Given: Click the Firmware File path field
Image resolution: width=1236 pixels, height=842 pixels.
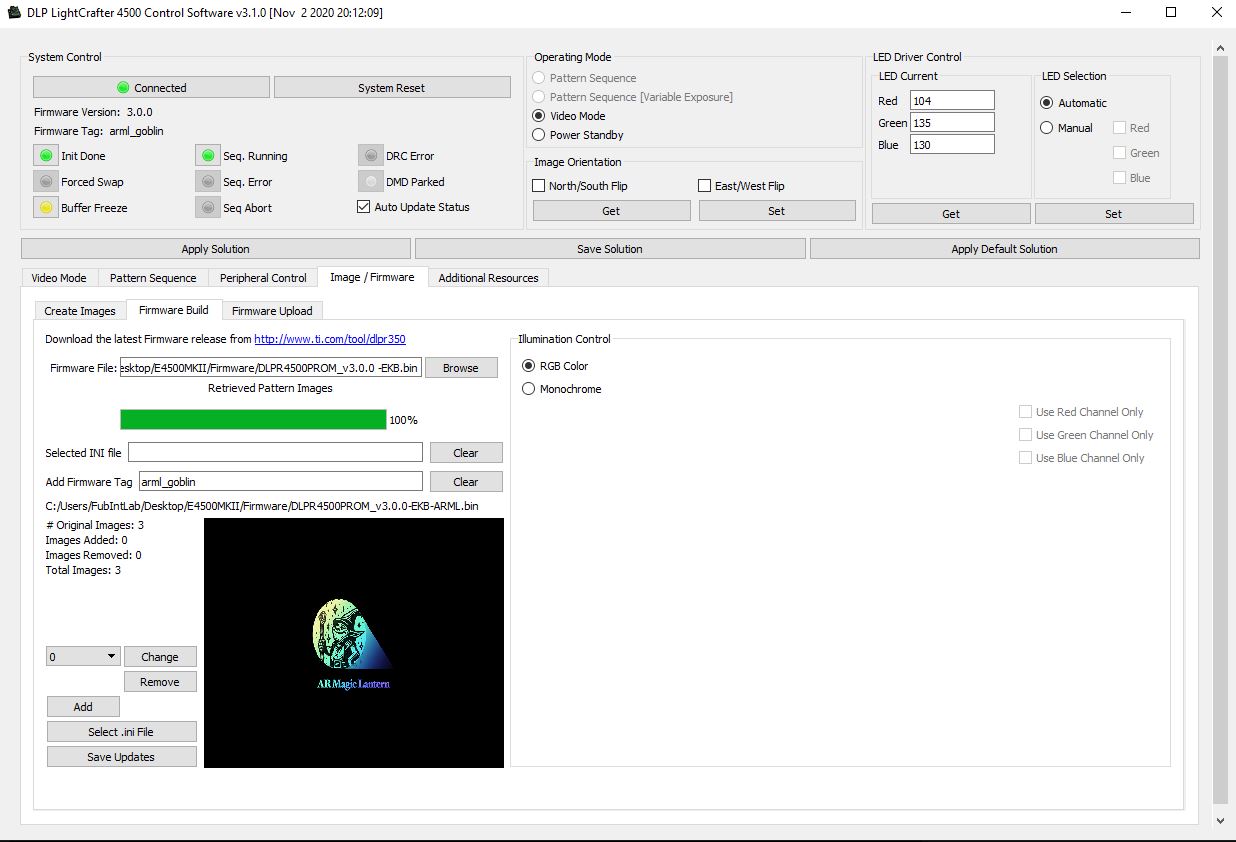Looking at the screenshot, I should coord(270,368).
